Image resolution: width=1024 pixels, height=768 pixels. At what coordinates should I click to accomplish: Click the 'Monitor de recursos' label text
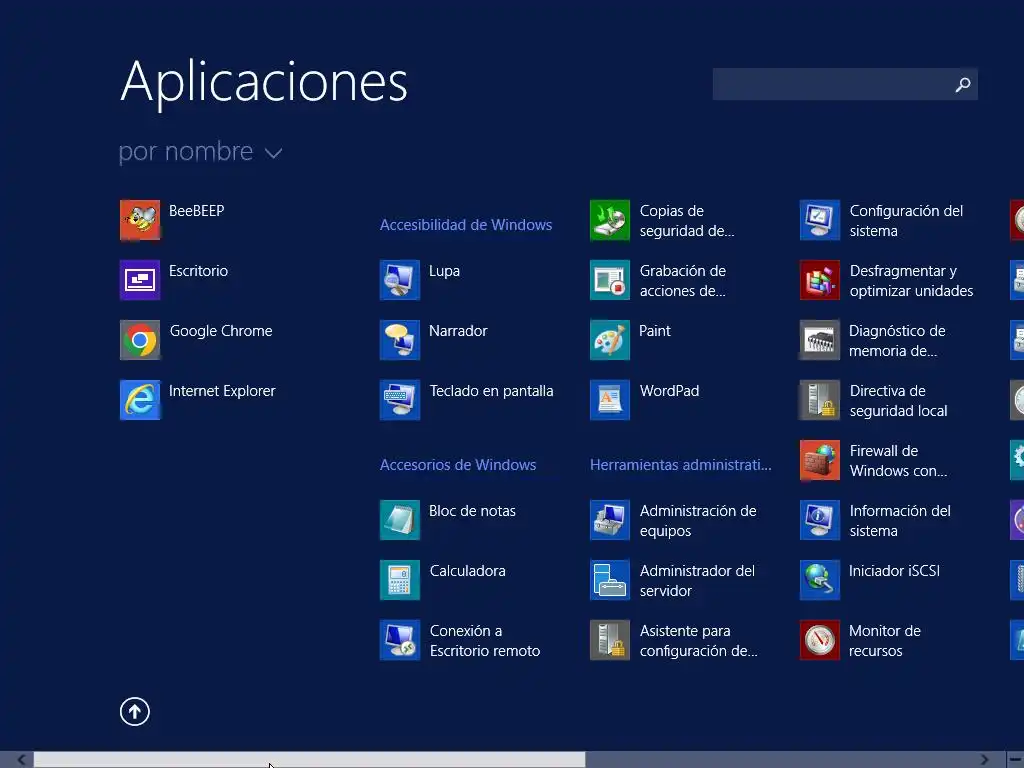pos(885,641)
